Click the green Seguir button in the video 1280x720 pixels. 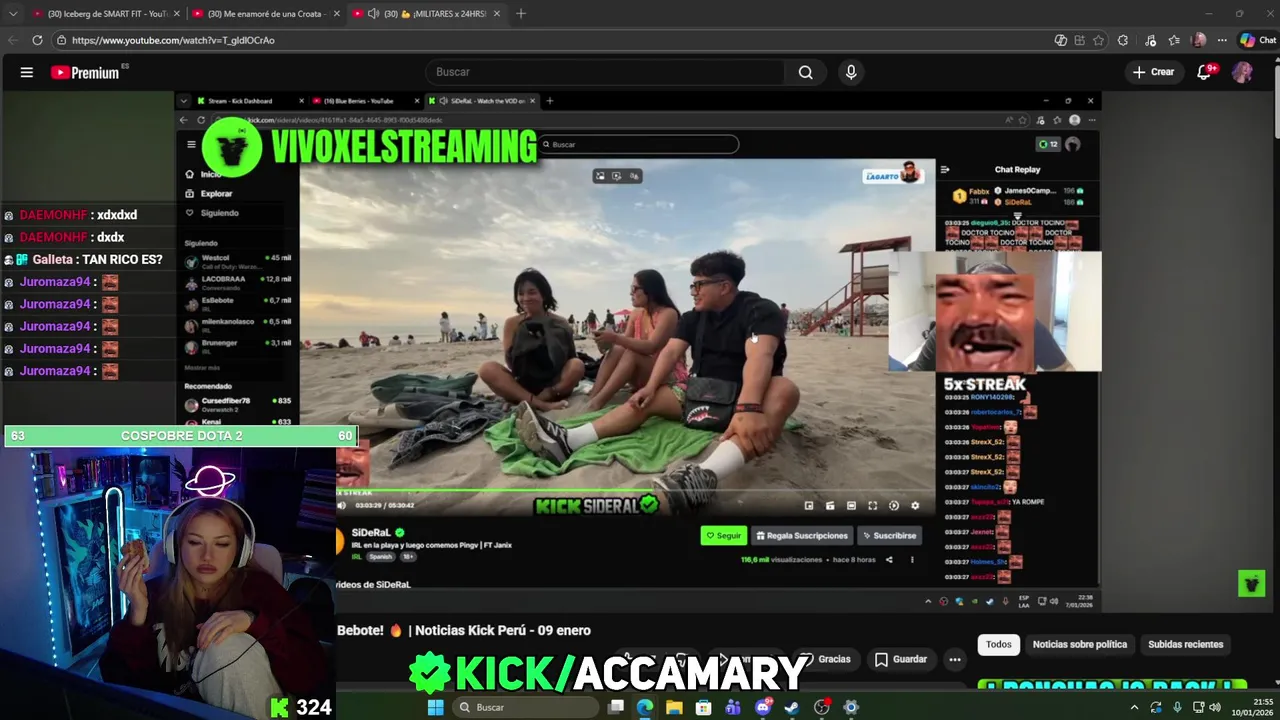click(x=724, y=535)
